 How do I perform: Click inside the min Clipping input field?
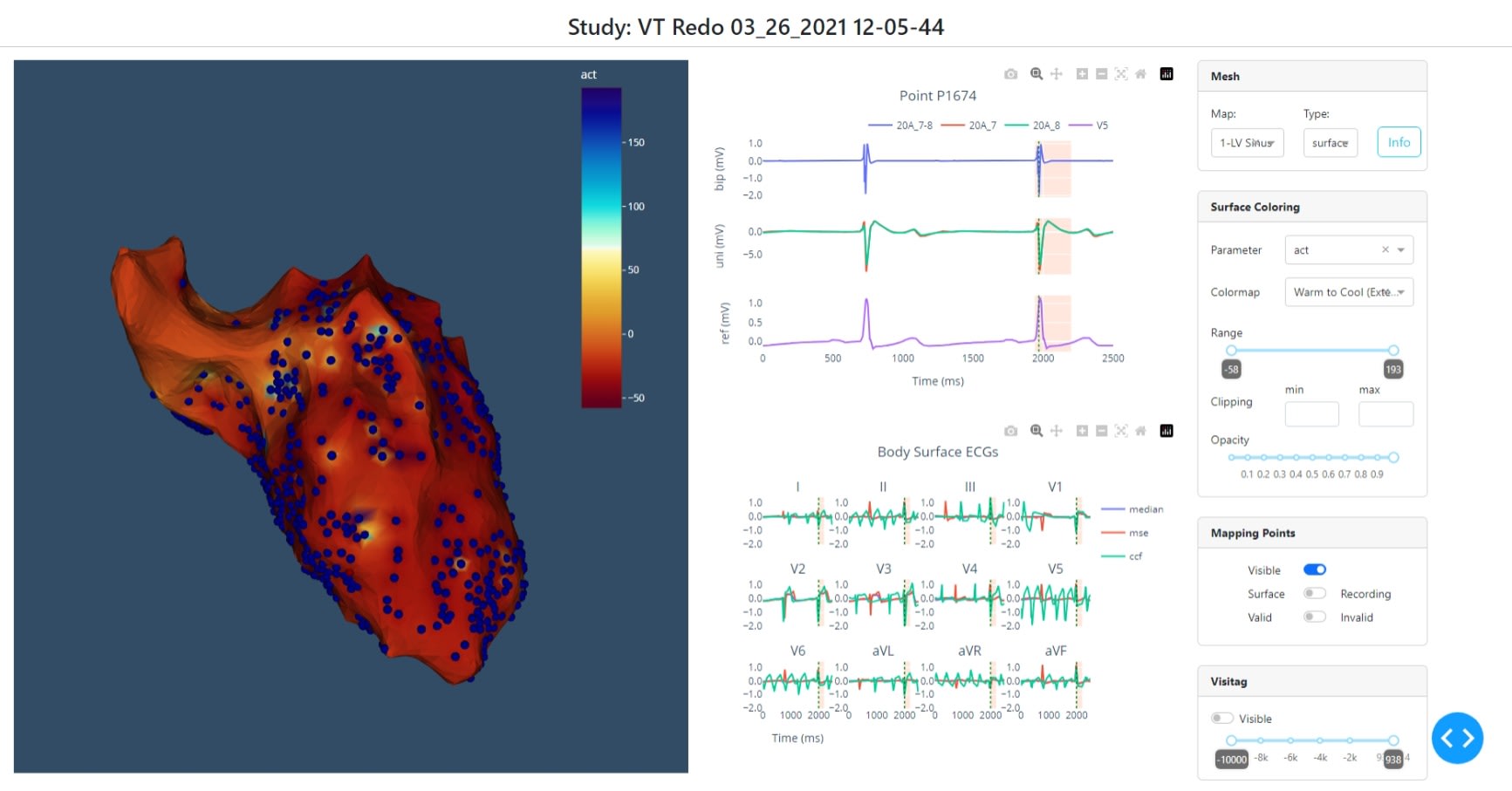point(1311,414)
